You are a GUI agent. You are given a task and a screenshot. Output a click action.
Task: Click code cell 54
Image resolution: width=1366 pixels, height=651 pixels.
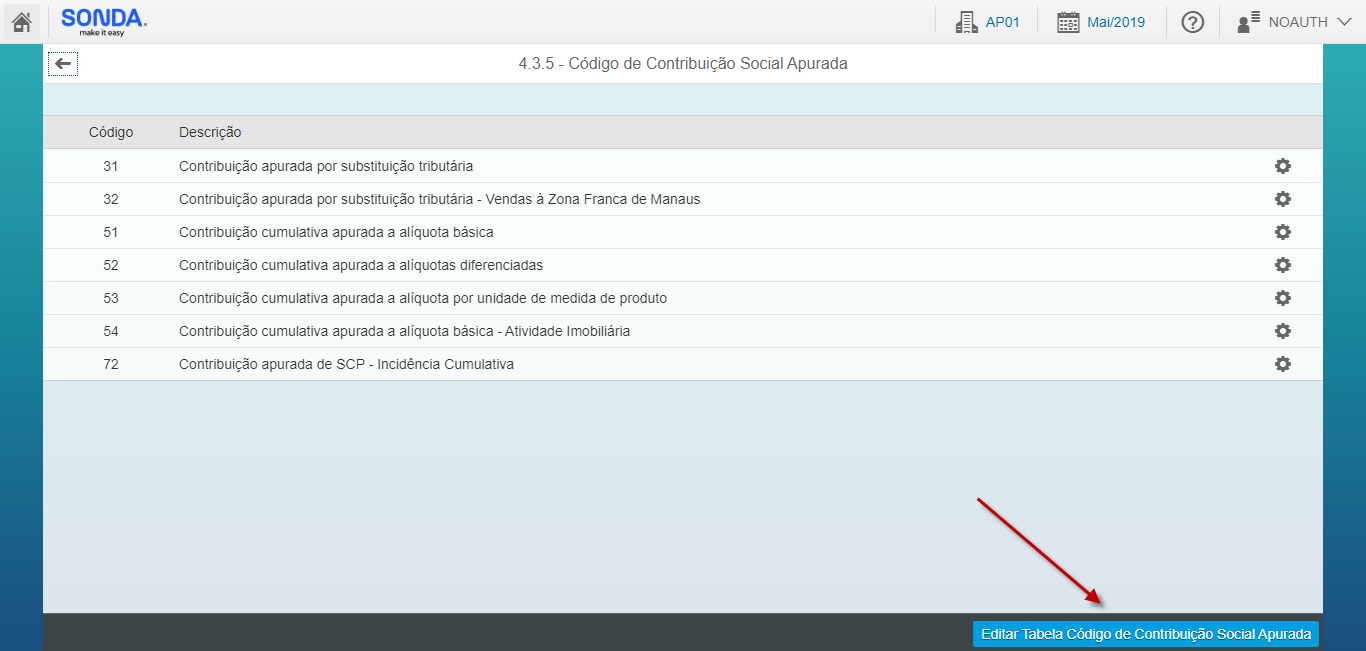pos(111,331)
